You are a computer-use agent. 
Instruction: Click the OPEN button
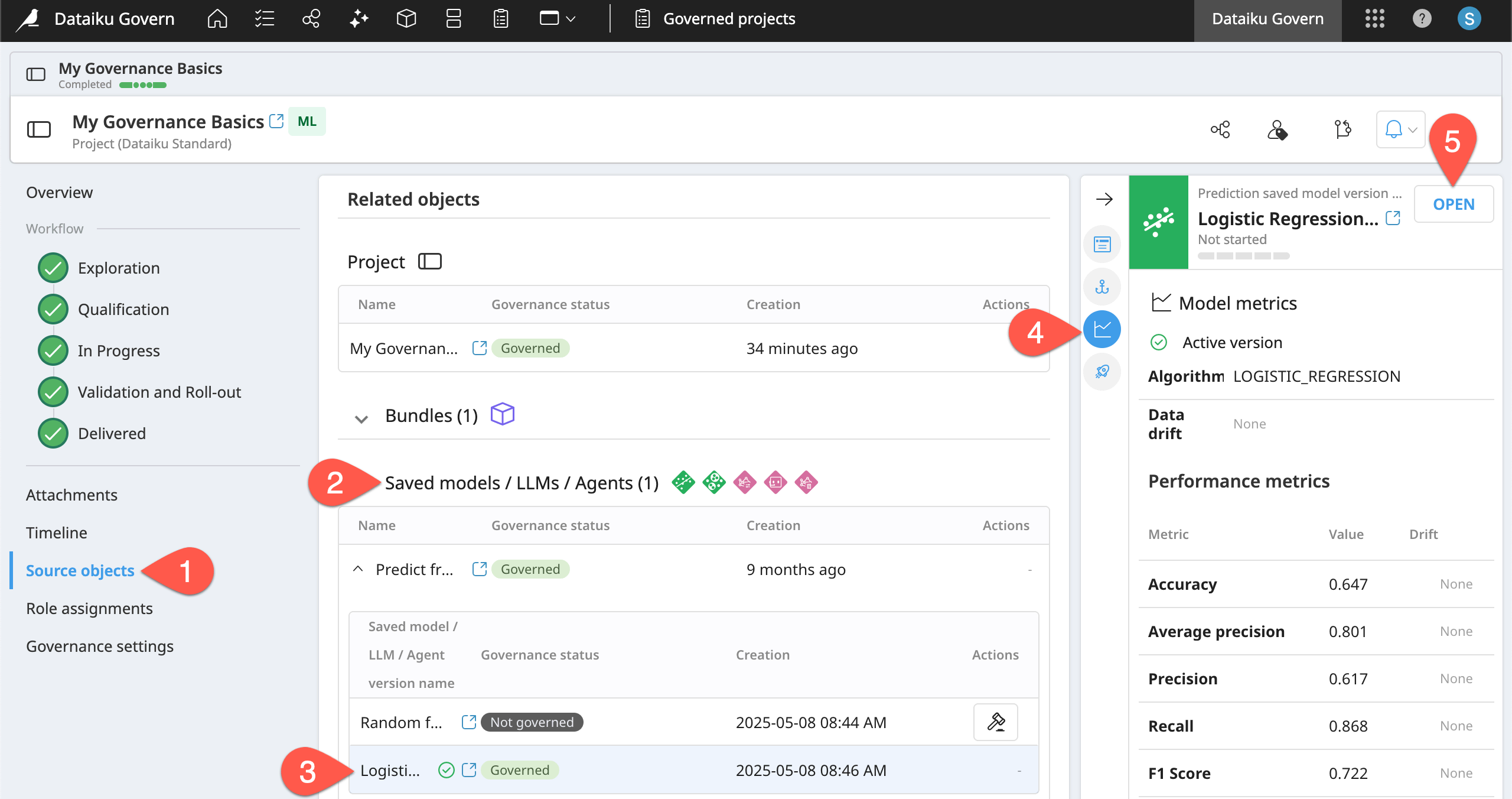point(1454,204)
